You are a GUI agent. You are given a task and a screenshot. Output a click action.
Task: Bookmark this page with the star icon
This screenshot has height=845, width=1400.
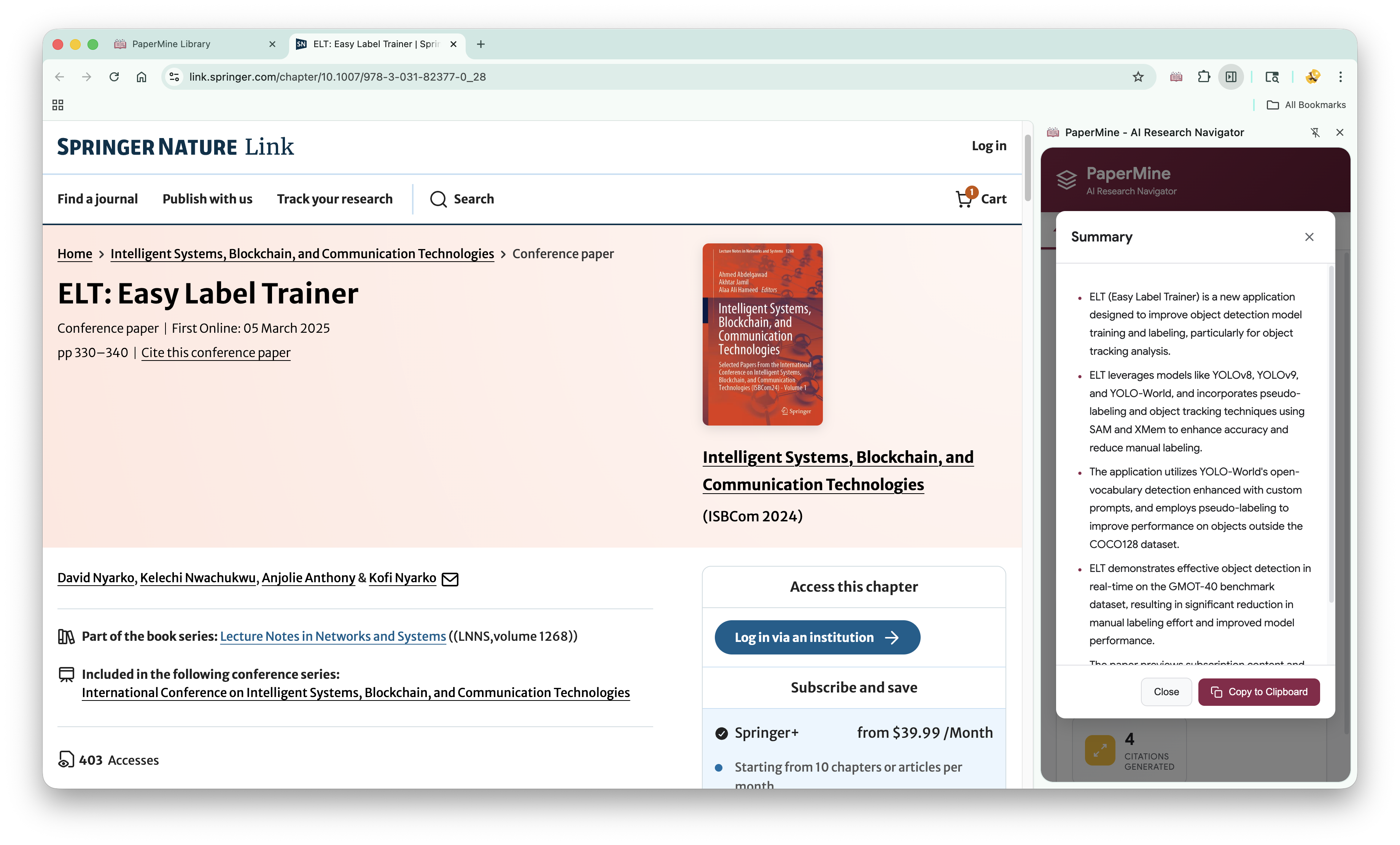[1137, 77]
